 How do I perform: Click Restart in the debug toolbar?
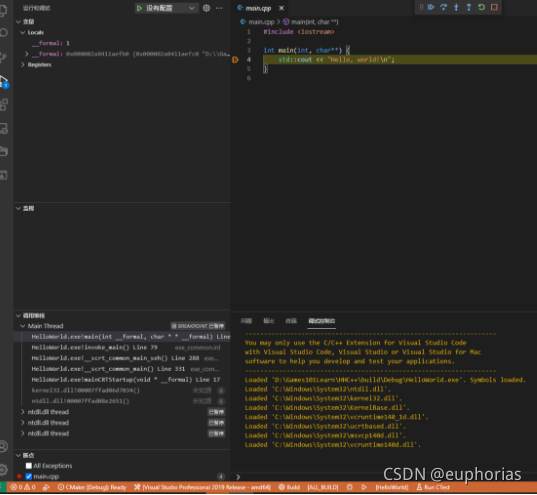pyautogui.click(x=482, y=7)
